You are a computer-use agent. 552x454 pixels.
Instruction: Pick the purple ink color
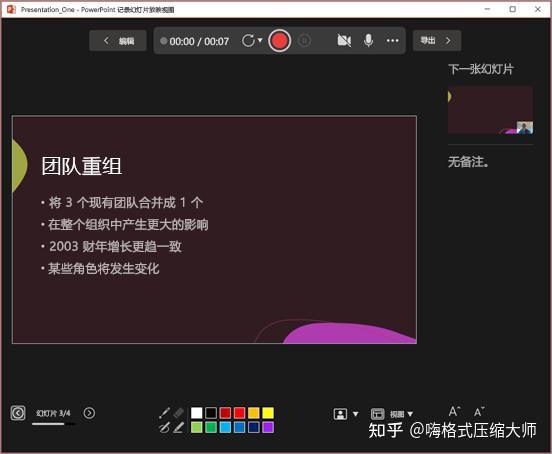(268, 427)
